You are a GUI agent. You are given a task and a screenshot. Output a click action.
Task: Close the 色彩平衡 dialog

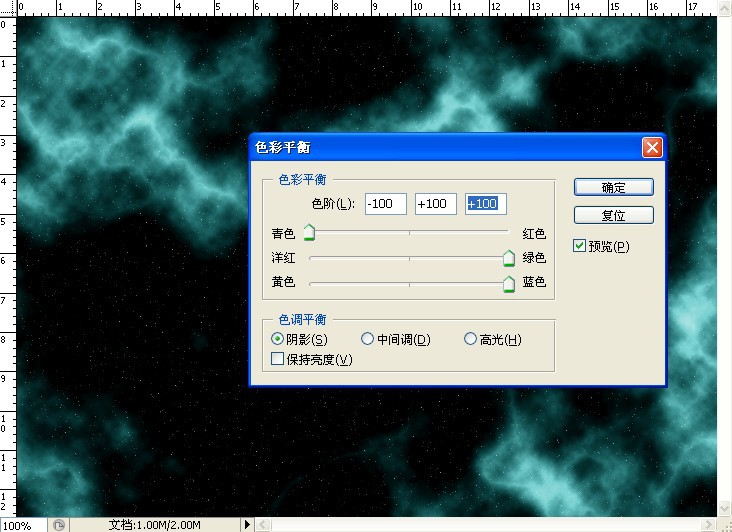(x=652, y=147)
